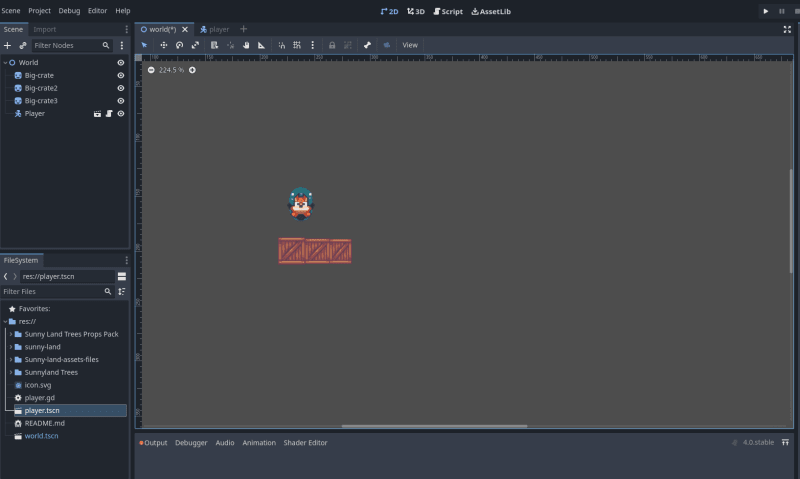Hide the Big-crate3 node
The height and width of the screenshot is (479, 800).
(x=121, y=100)
